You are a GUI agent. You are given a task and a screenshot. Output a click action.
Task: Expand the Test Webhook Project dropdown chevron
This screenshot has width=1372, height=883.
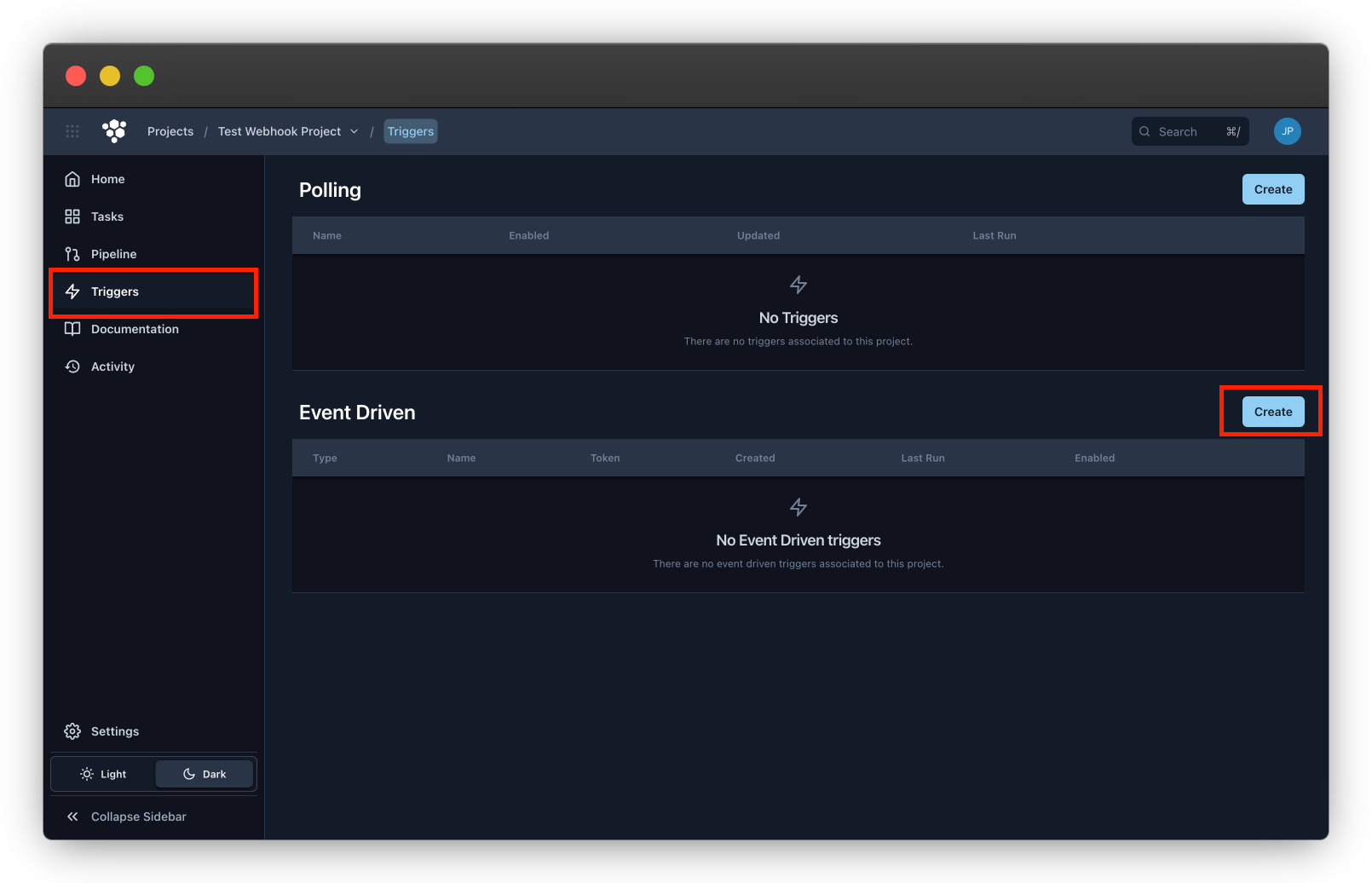coord(355,131)
